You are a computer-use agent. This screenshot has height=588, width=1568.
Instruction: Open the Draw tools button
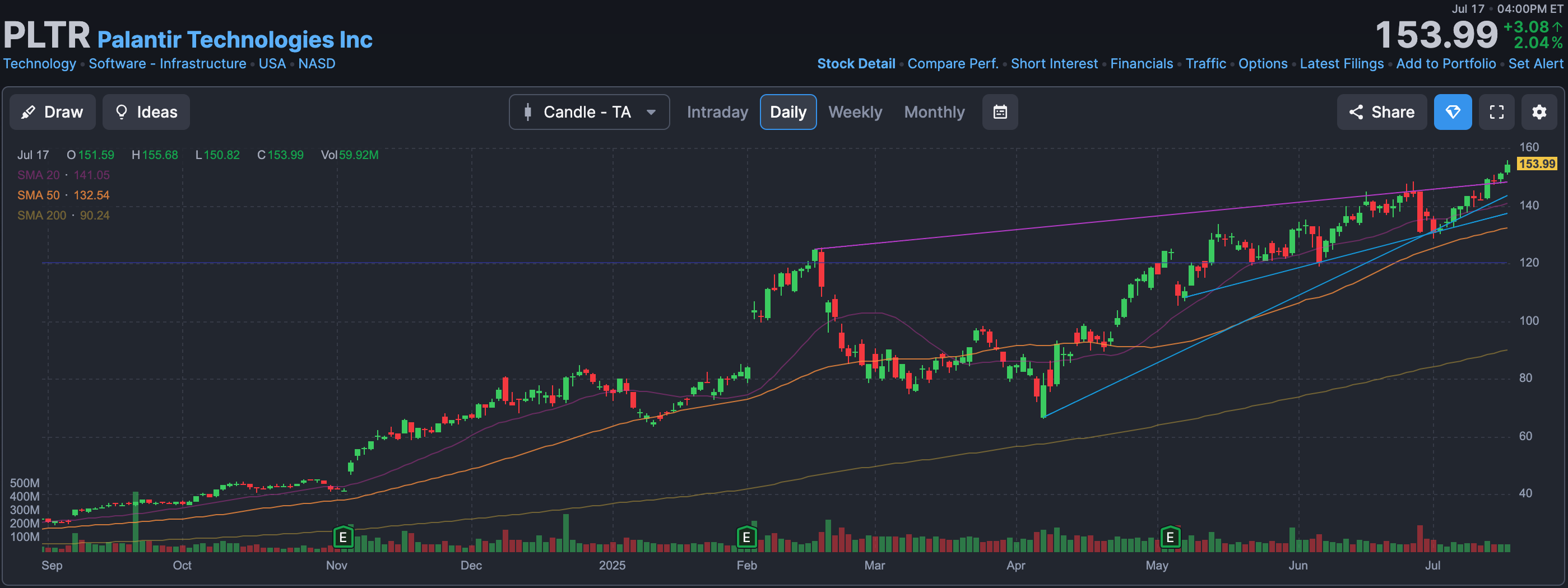pos(52,112)
